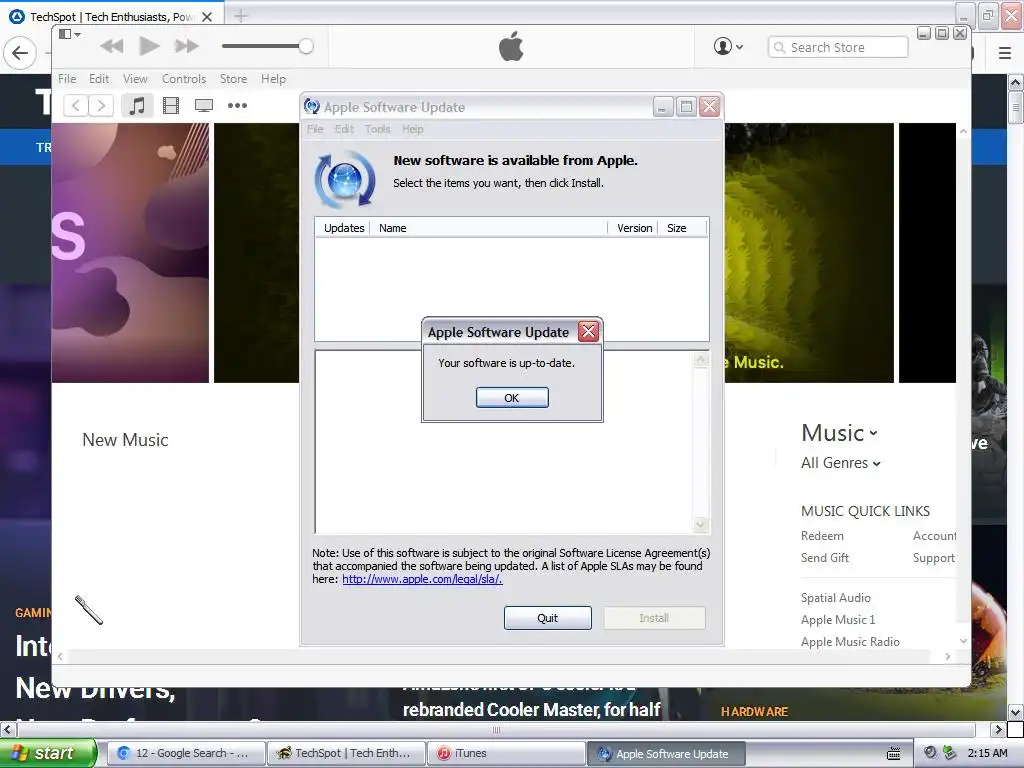Click the Updates column header

tap(344, 228)
